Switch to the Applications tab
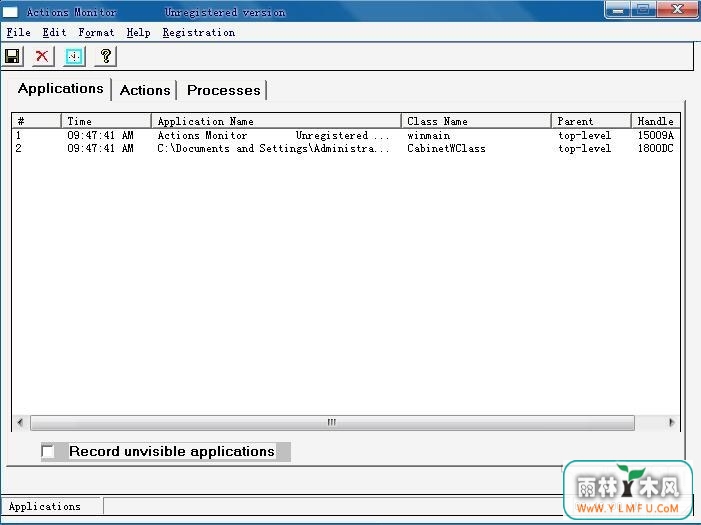 [60, 89]
